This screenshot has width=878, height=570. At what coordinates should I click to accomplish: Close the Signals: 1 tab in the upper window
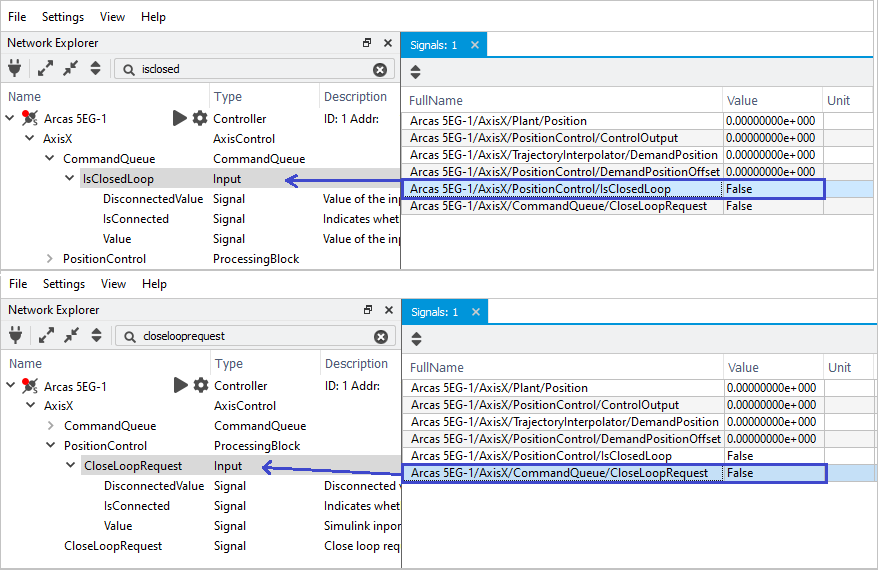[x=475, y=45]
